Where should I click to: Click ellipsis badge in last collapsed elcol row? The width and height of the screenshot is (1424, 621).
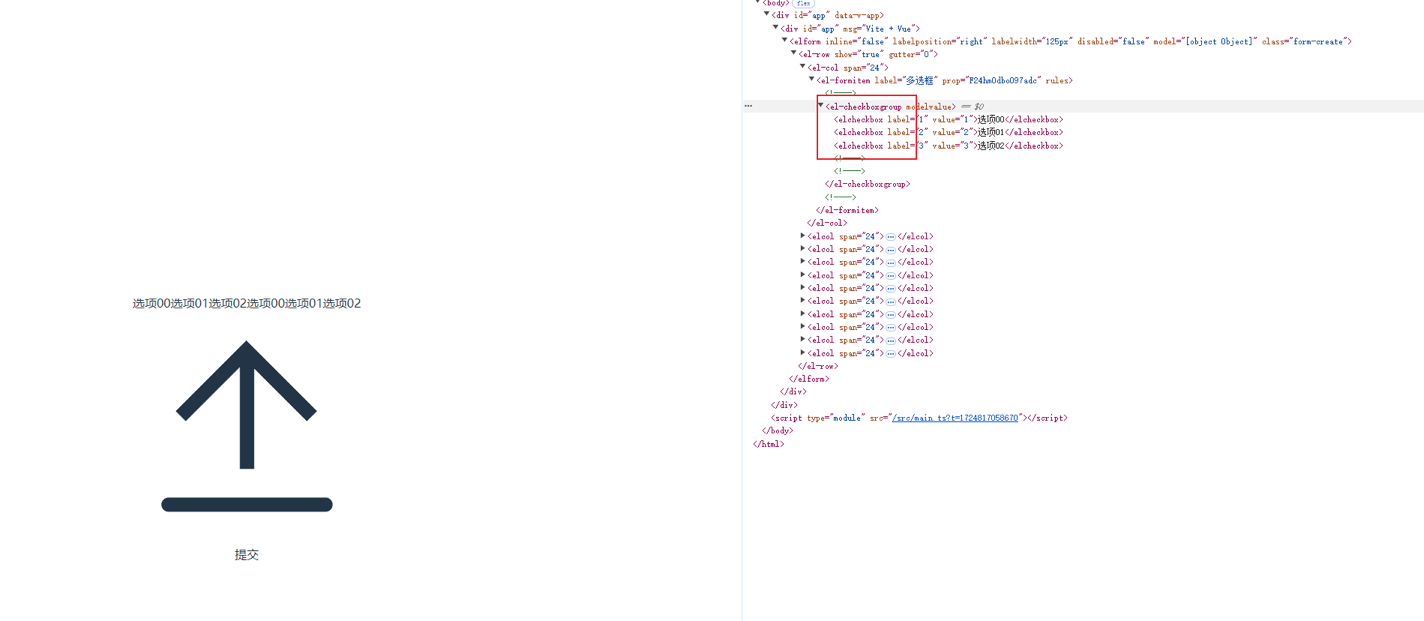(891, 353)
